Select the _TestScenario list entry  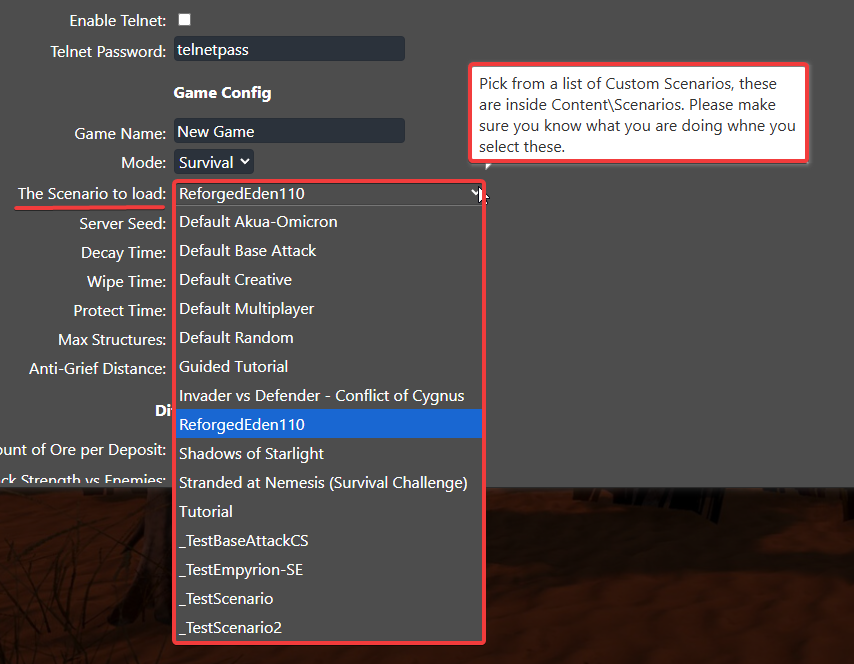tap(227, 598)
